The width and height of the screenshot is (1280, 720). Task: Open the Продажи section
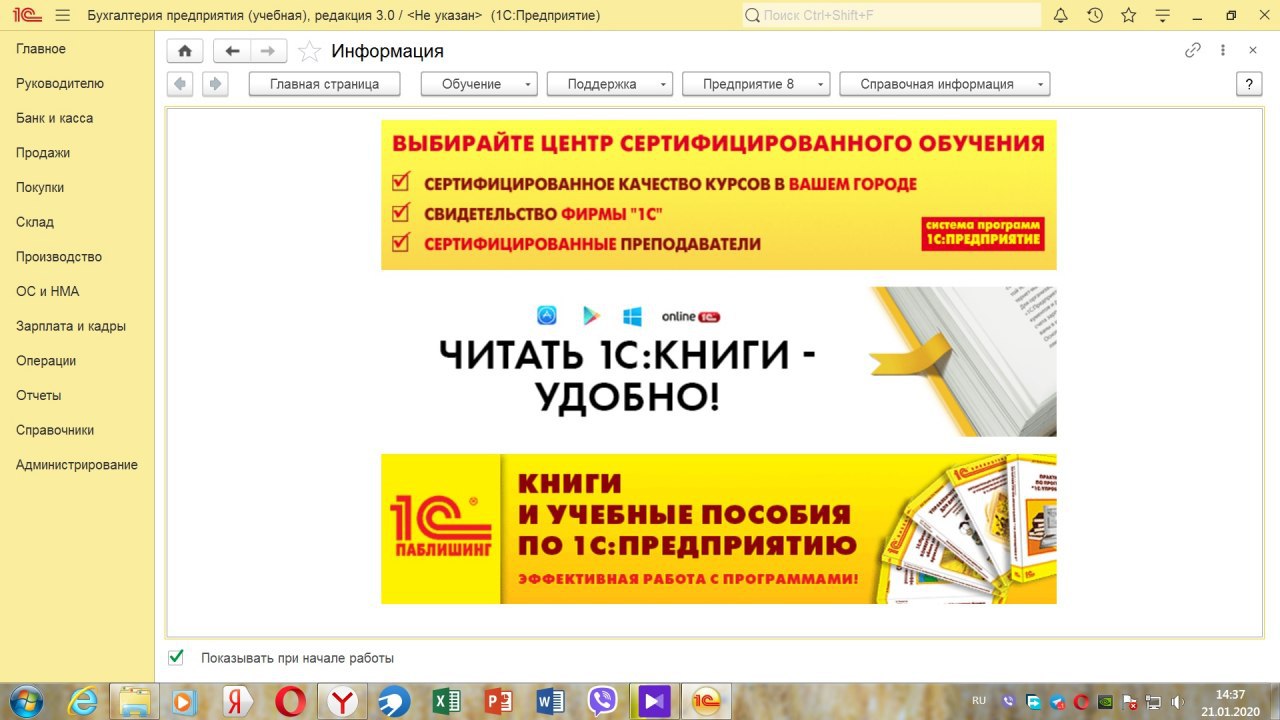point(43,153)
